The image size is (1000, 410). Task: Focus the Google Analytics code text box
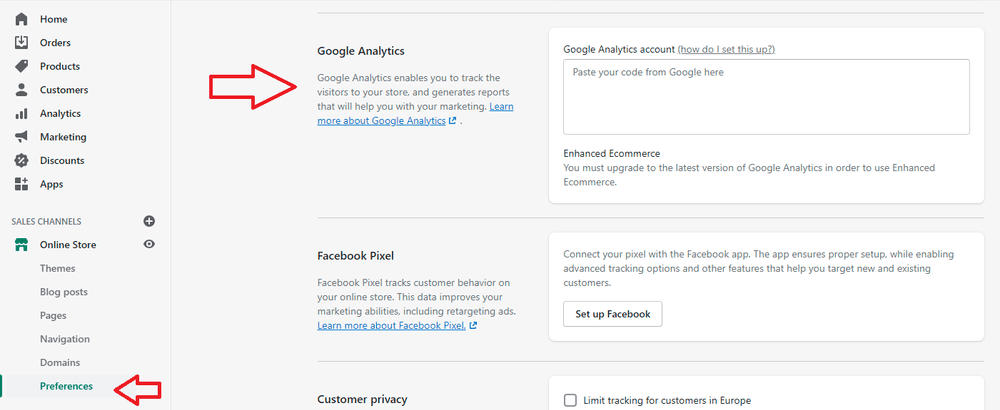[766, 97]
